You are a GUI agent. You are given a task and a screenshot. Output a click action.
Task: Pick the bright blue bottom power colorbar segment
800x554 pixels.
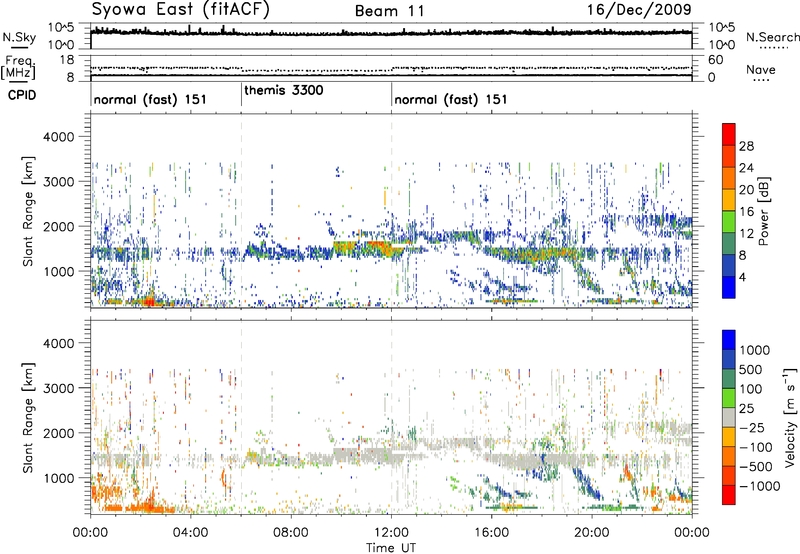pyautogui.click(x=729, y=287)
